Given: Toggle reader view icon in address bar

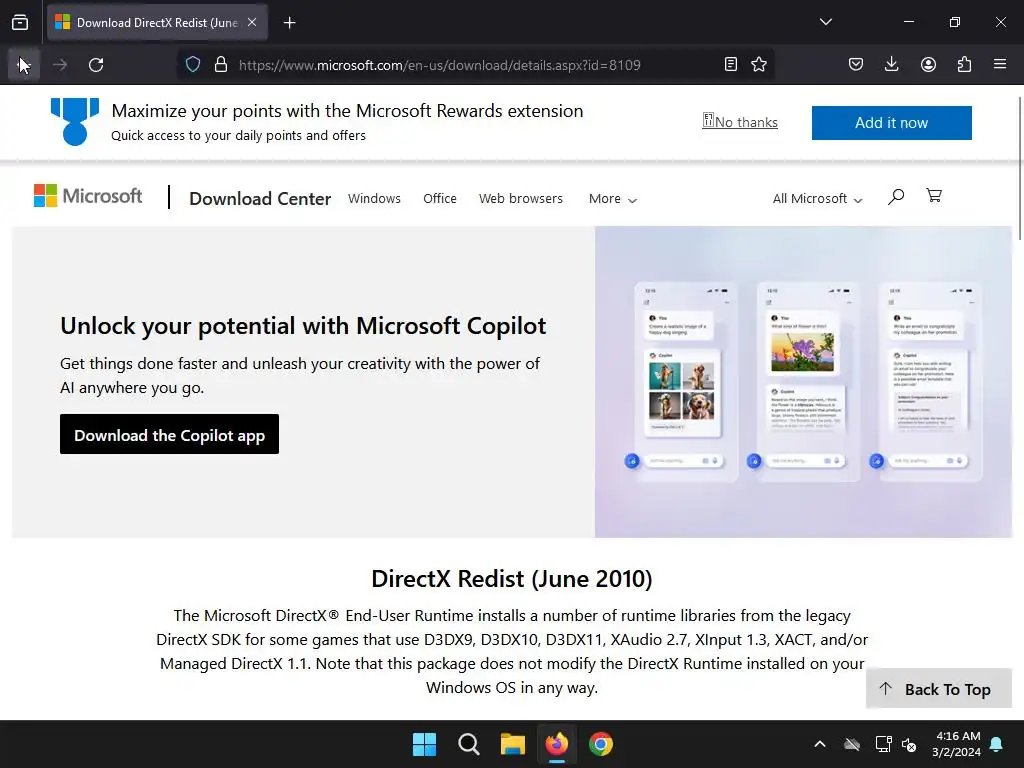Looking at the screenshot, I should click(x=731, y=64).
